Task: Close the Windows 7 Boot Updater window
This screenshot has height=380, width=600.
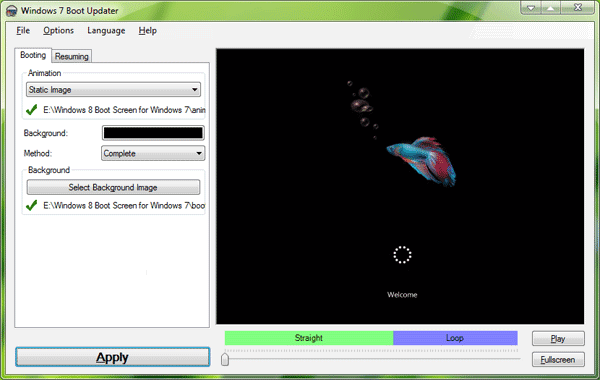Action: [578, 7]
